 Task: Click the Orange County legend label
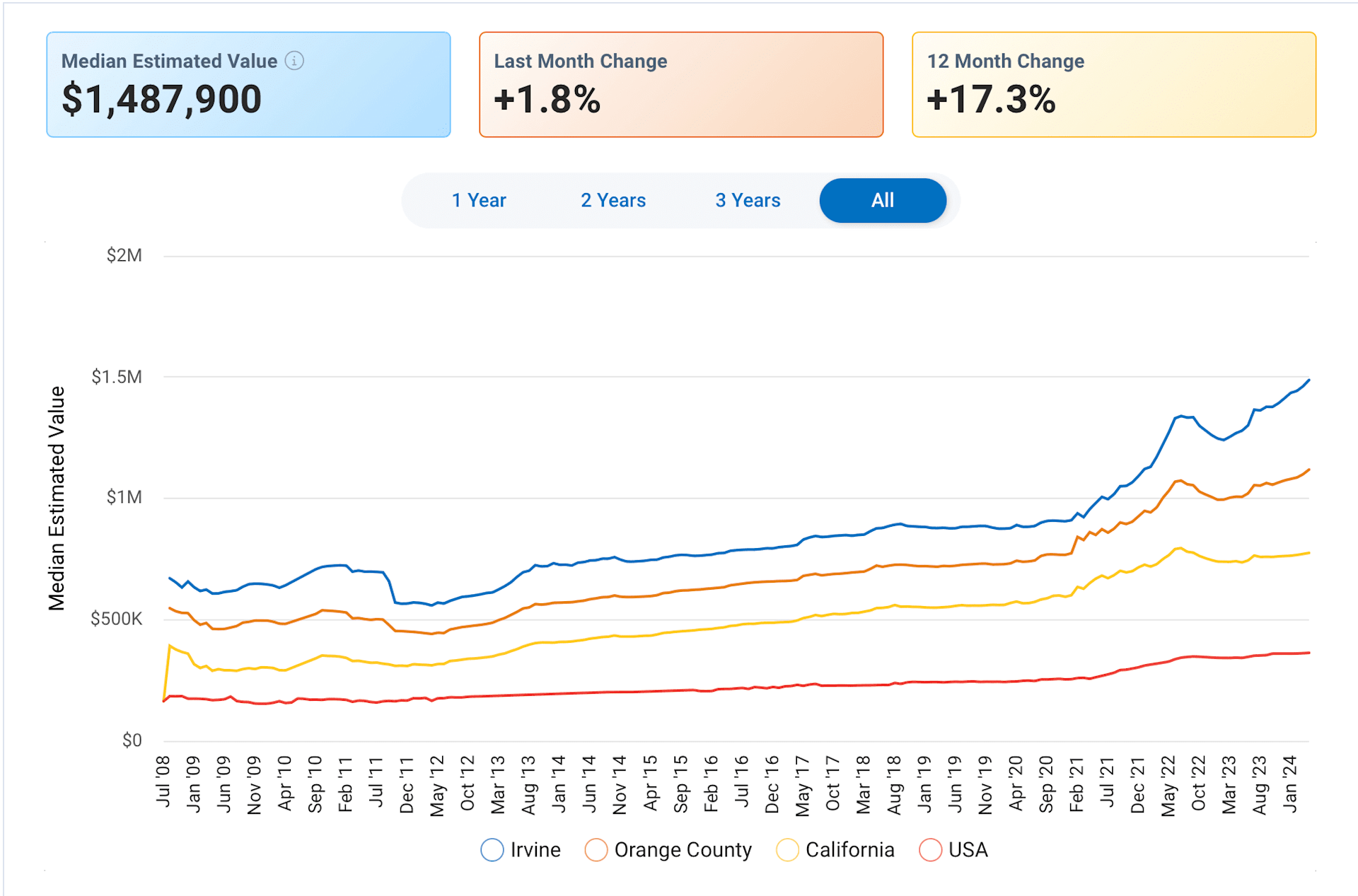click(x=683, y=850)
